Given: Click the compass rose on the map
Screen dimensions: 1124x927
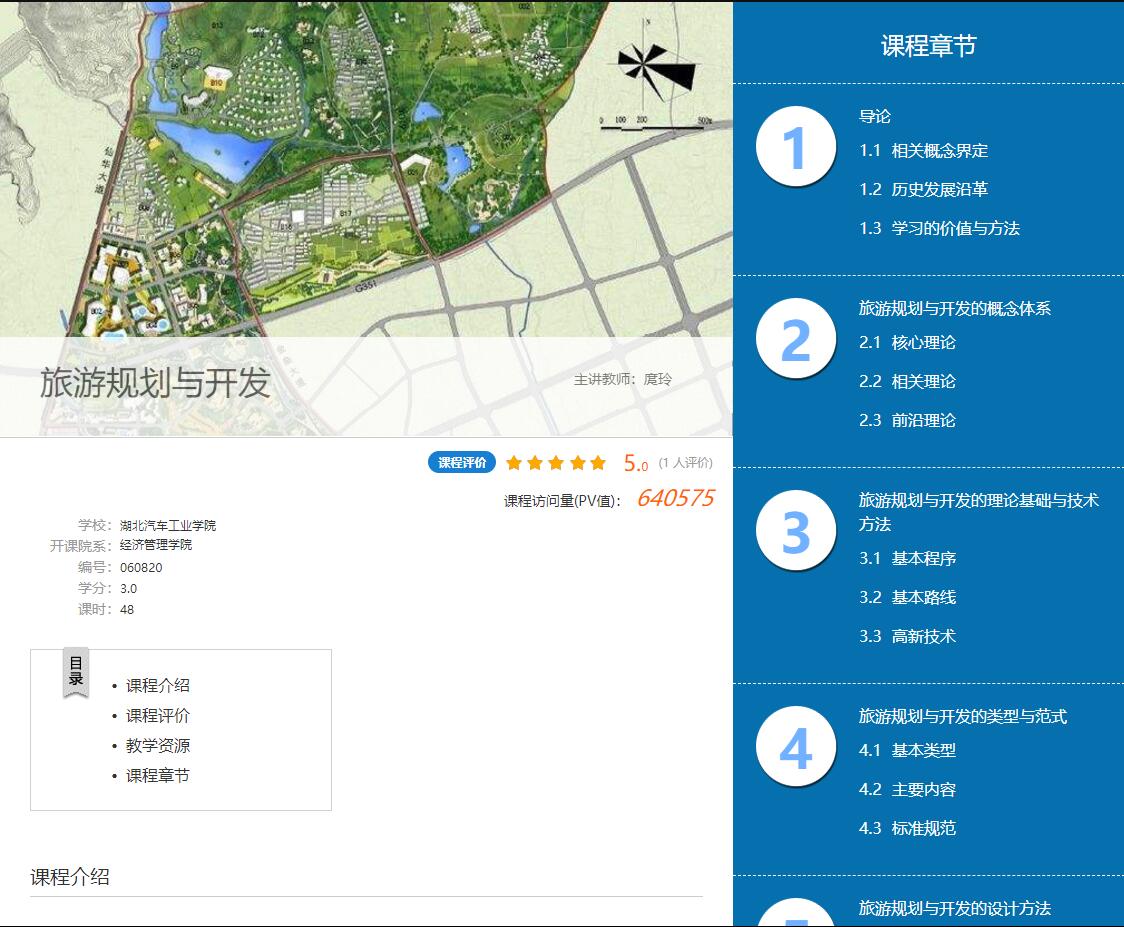Looking at the screenshot, I should pyautogui.click(x=655, y=68).
